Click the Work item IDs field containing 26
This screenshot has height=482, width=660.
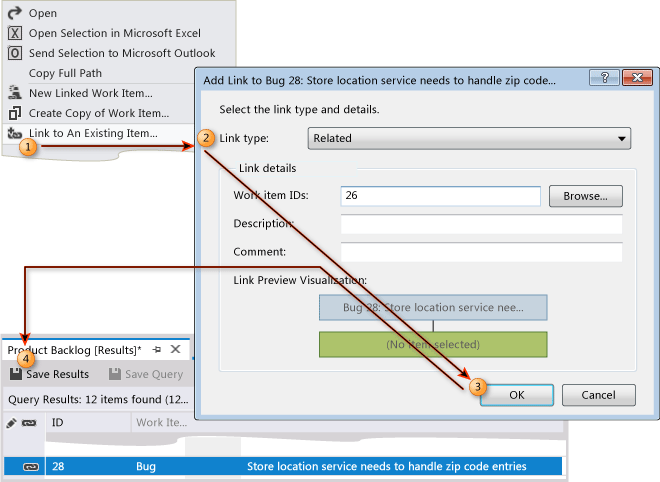tap(440, 196)
